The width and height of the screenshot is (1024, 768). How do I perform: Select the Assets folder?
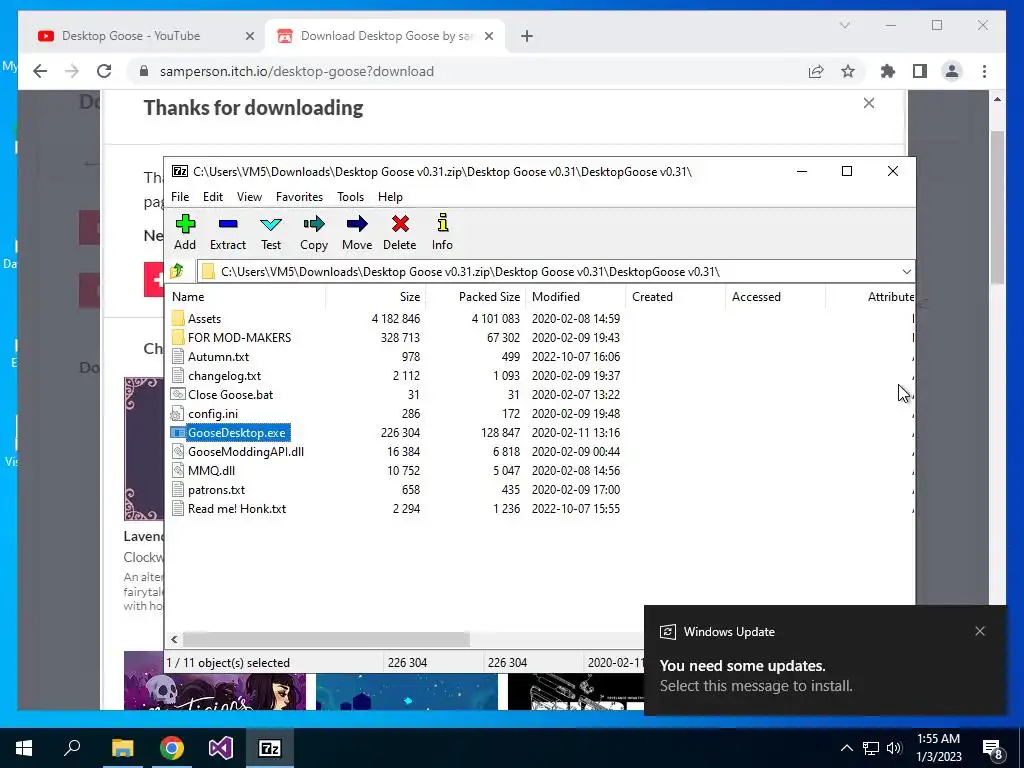(204, 319)
